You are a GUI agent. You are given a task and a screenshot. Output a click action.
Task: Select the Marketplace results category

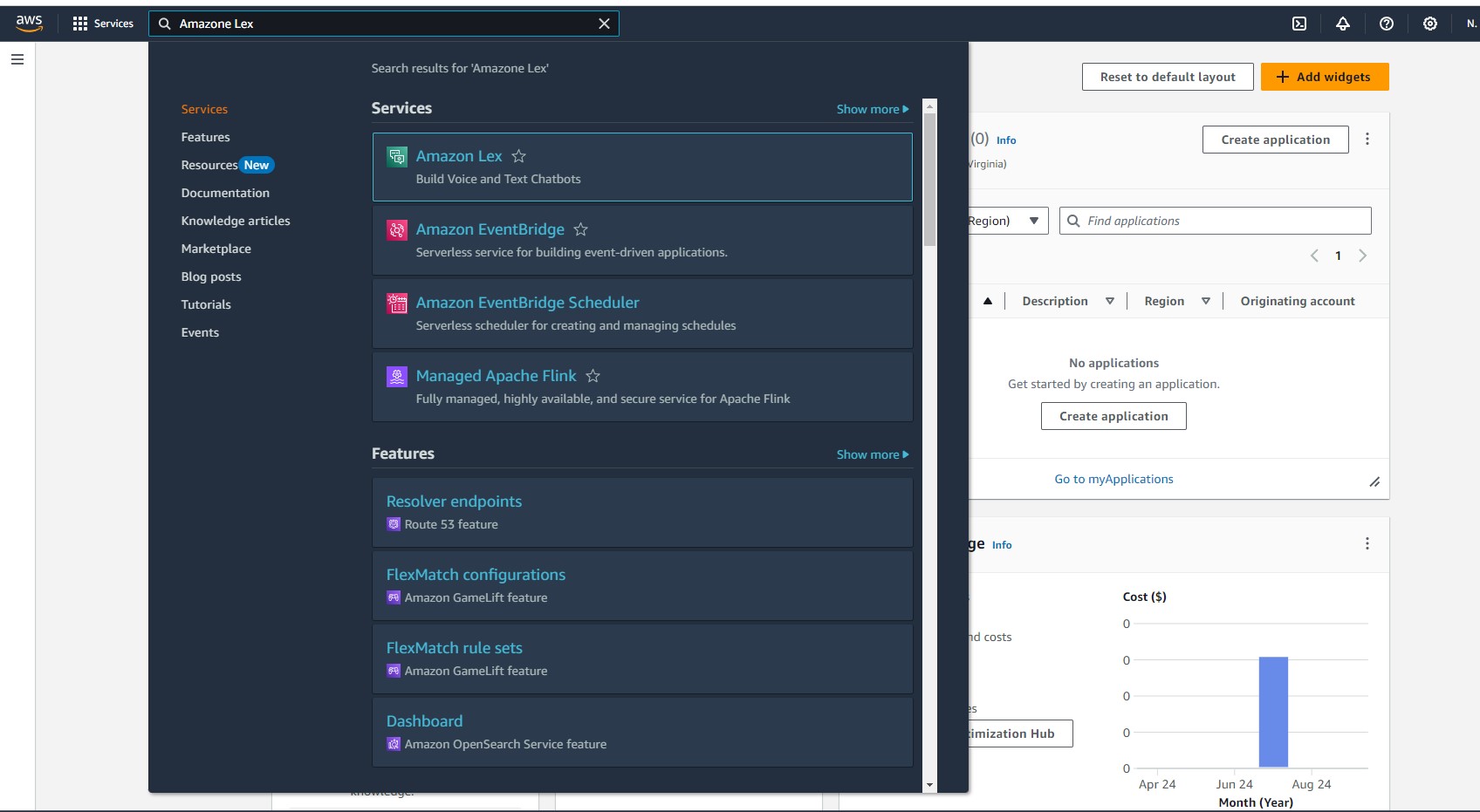pos(216,249)
